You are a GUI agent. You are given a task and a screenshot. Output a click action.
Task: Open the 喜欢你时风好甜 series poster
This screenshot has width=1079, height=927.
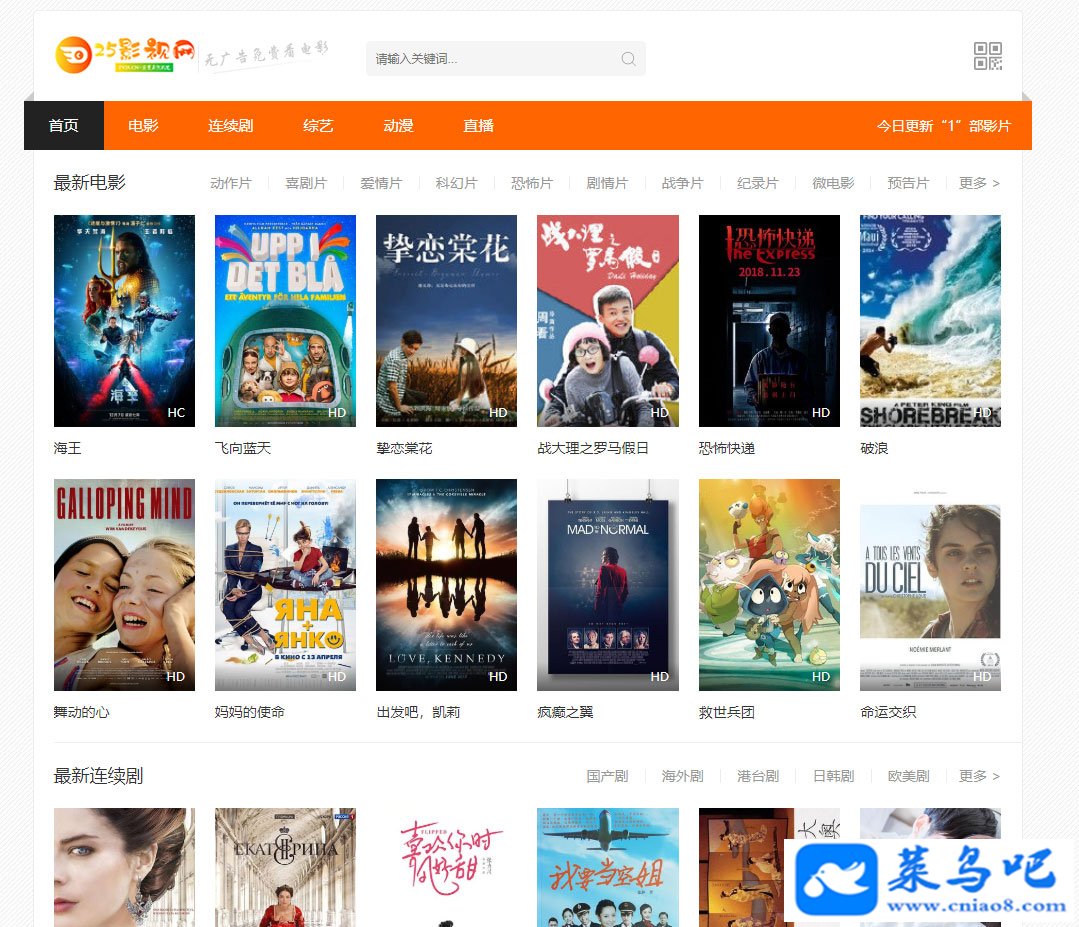447,867
